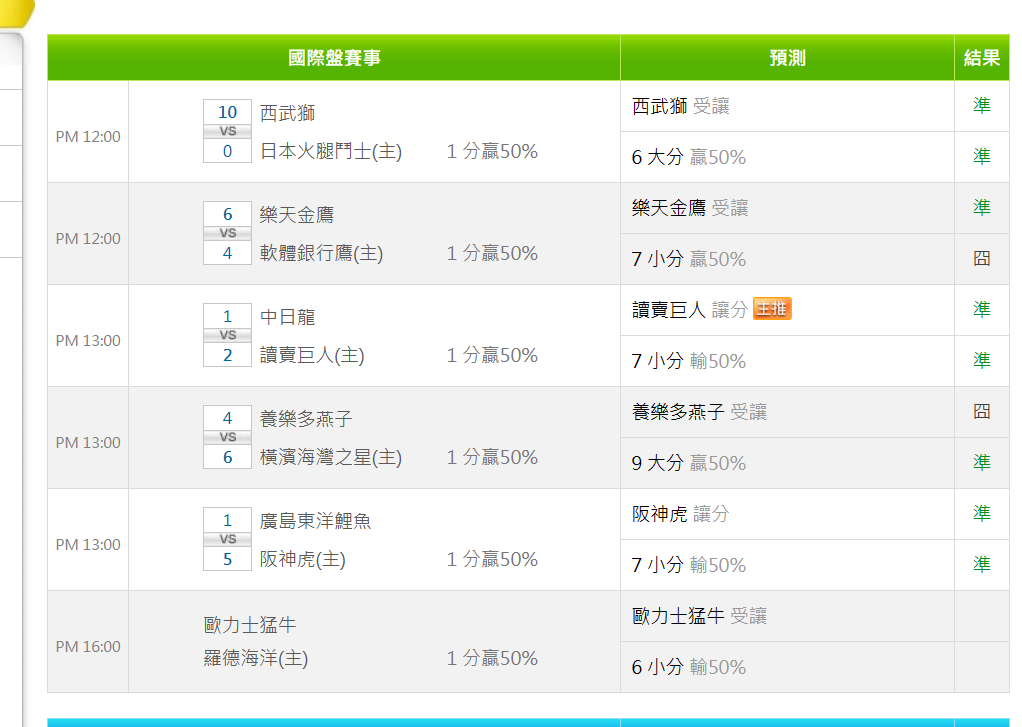This screenshot has height=727, width=1022.
Task: Click the 準 result for 阪神虎 讓分
Action: pos(982,513)
